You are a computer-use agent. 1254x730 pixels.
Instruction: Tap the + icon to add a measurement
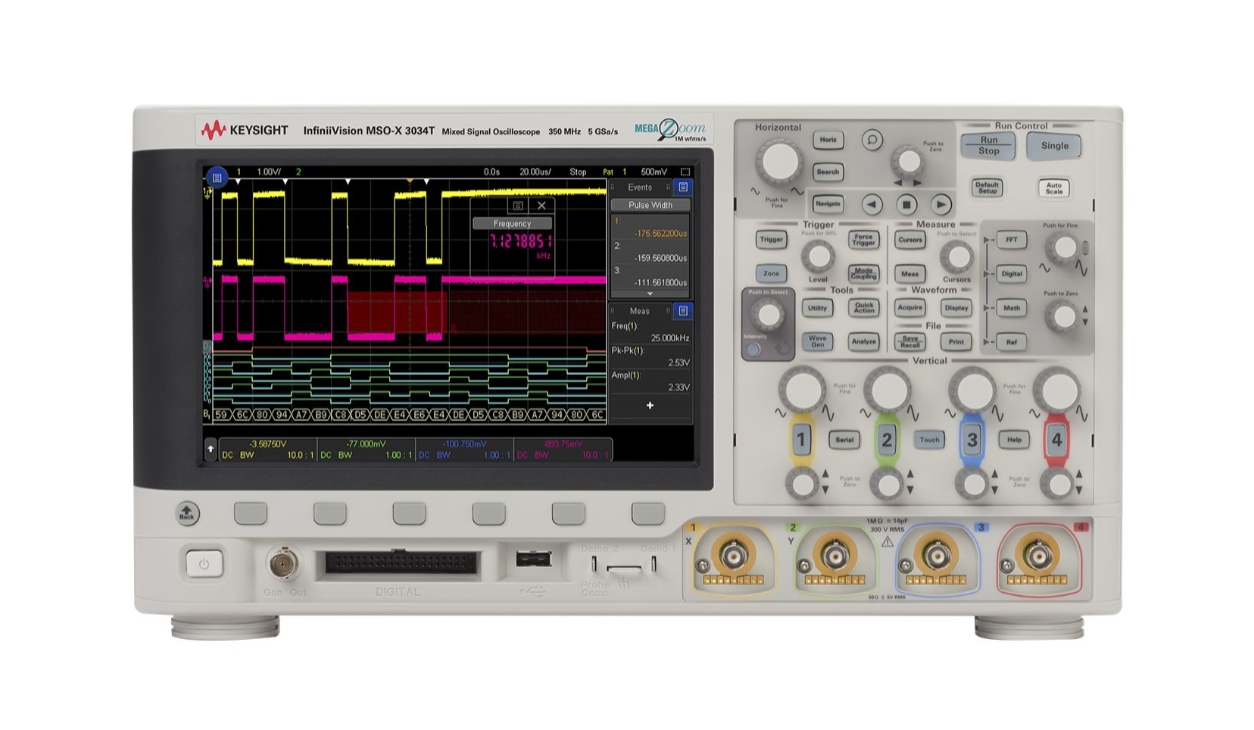[649, 404]
